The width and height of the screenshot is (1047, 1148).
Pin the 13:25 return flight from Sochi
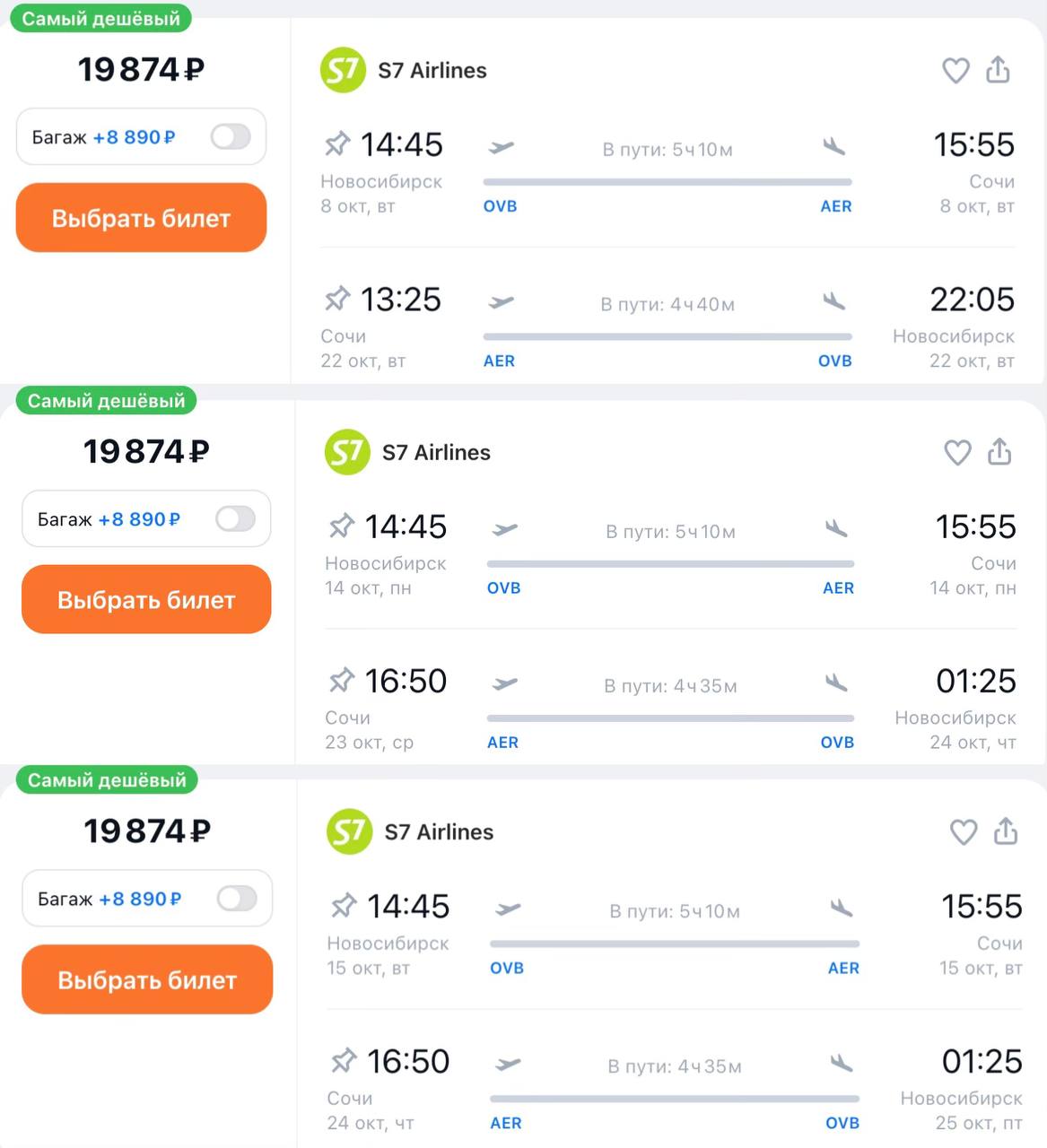[337, 299]
